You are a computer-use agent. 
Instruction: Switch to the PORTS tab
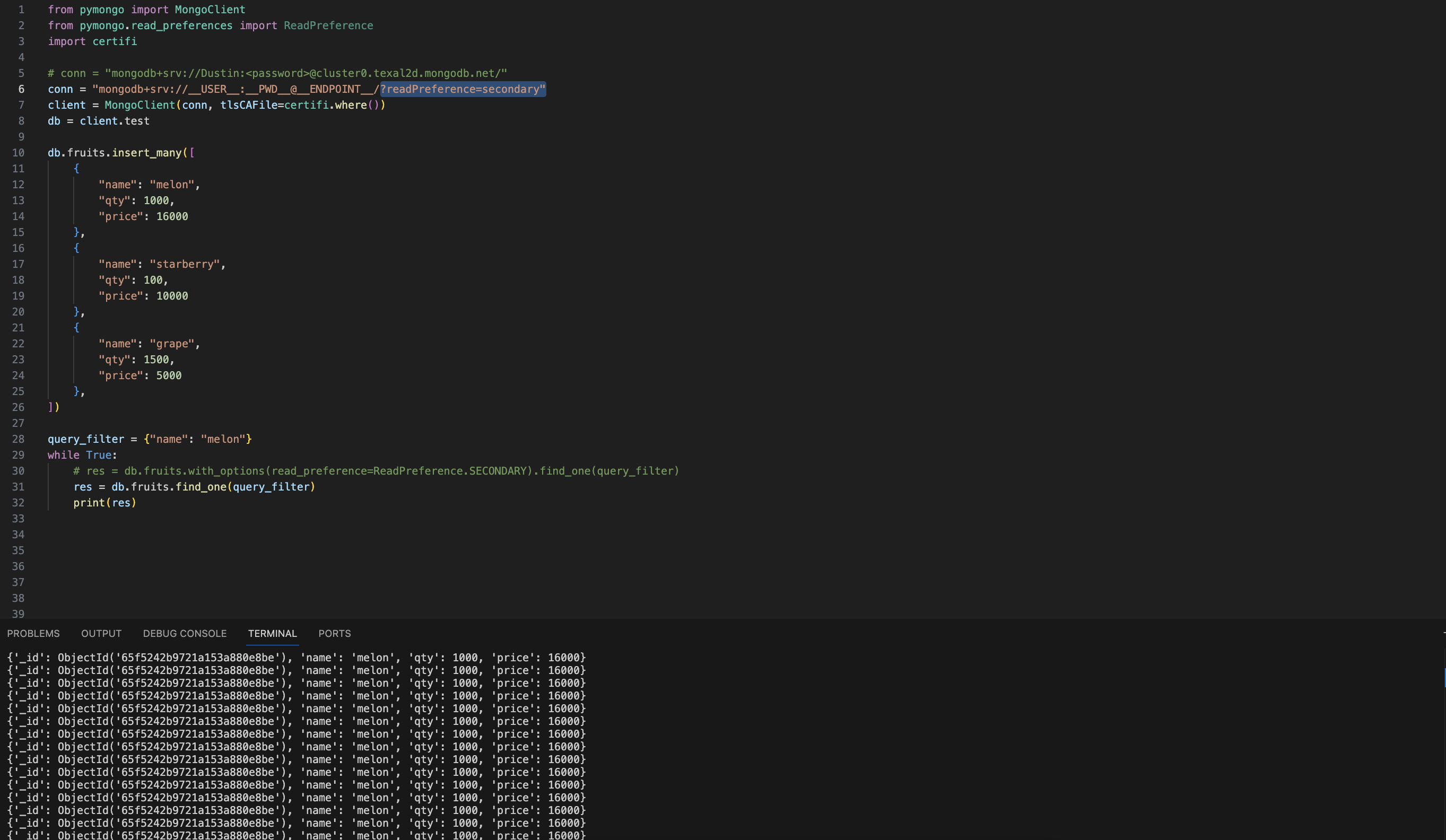click(x=335, y=633)
